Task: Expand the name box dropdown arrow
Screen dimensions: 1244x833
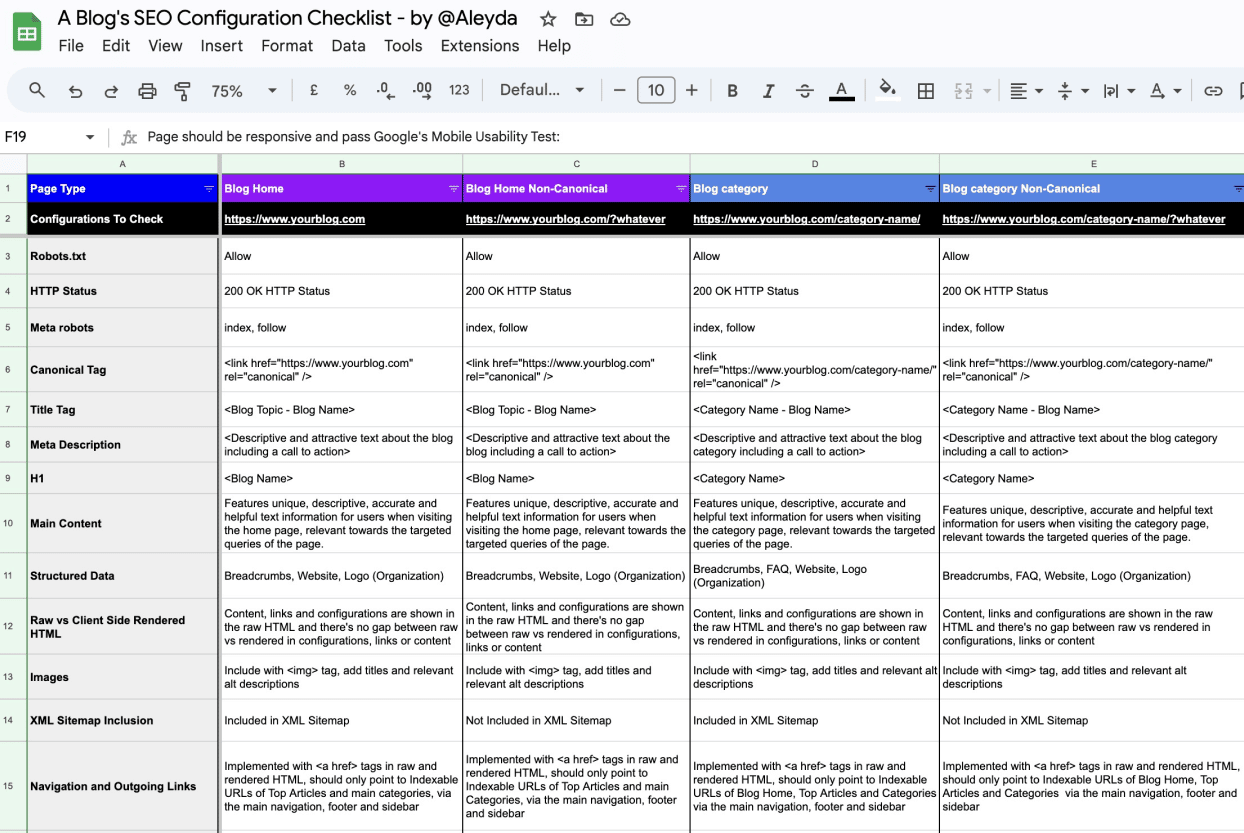Action: [90, 137]
